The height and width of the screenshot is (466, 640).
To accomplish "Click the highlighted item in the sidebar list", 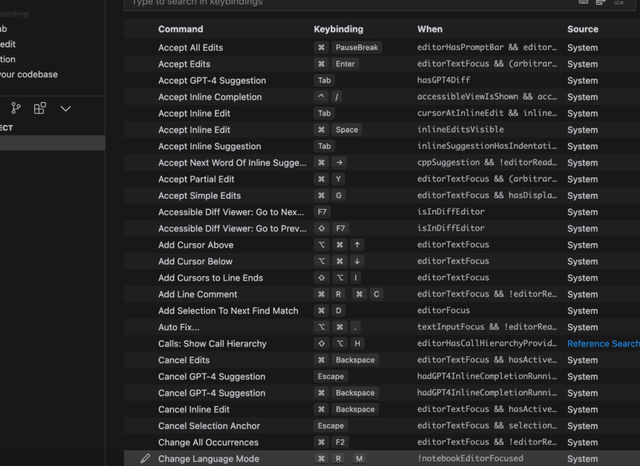I will pos(52,144).
